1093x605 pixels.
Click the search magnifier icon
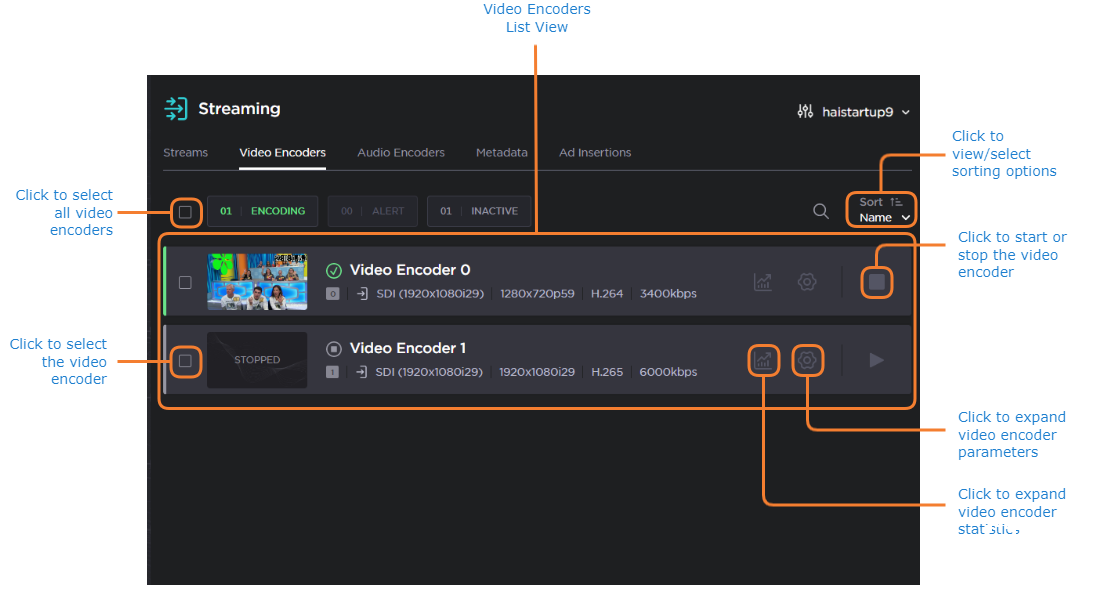click(x=820, y=211)
